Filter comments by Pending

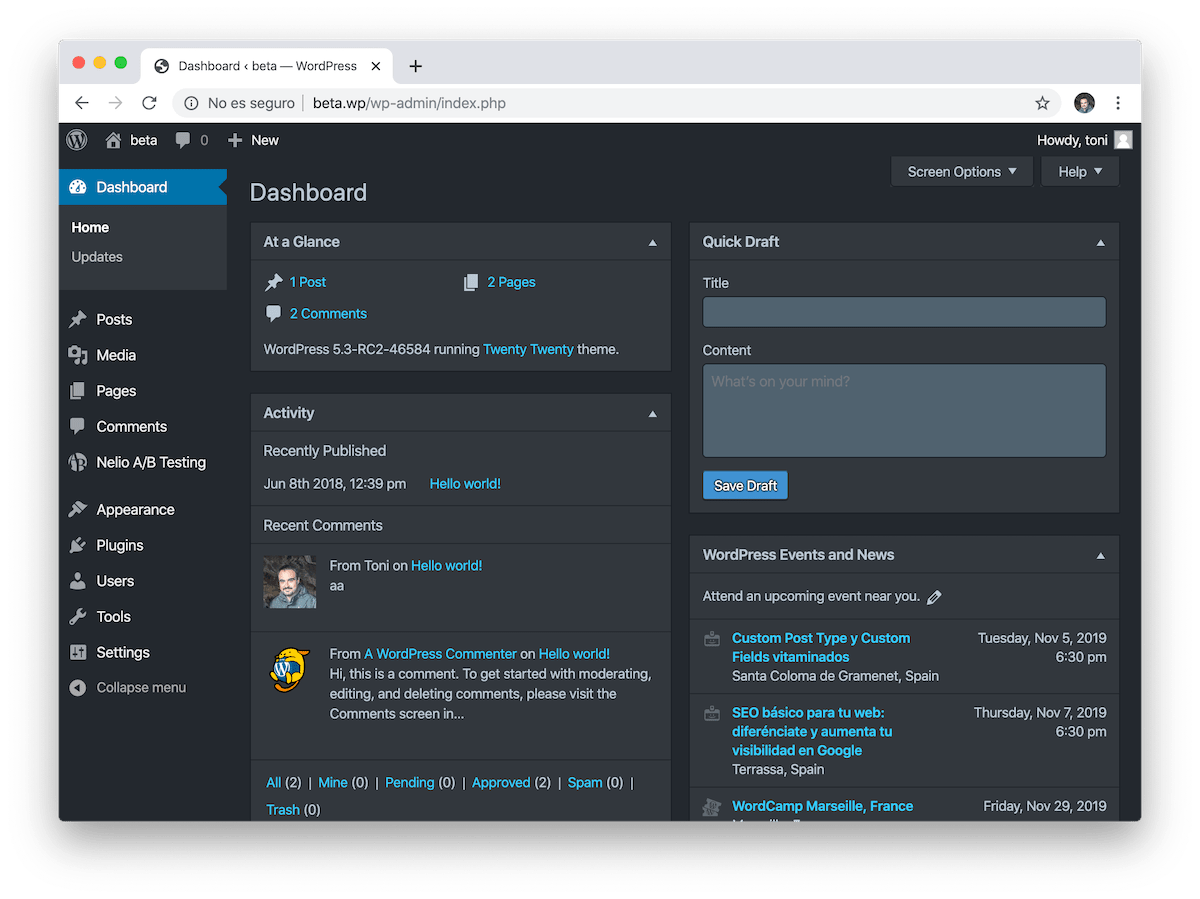[410, 782]
